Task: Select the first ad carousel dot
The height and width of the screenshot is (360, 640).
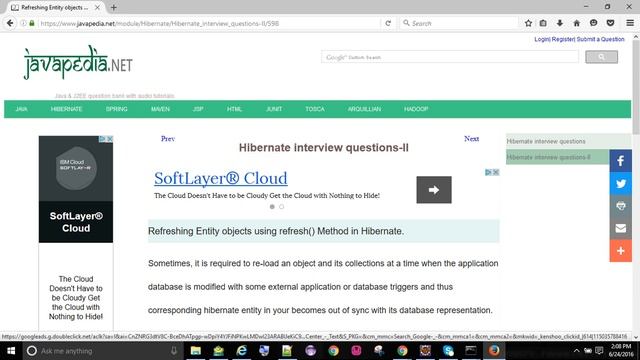Action: (272, 207)
